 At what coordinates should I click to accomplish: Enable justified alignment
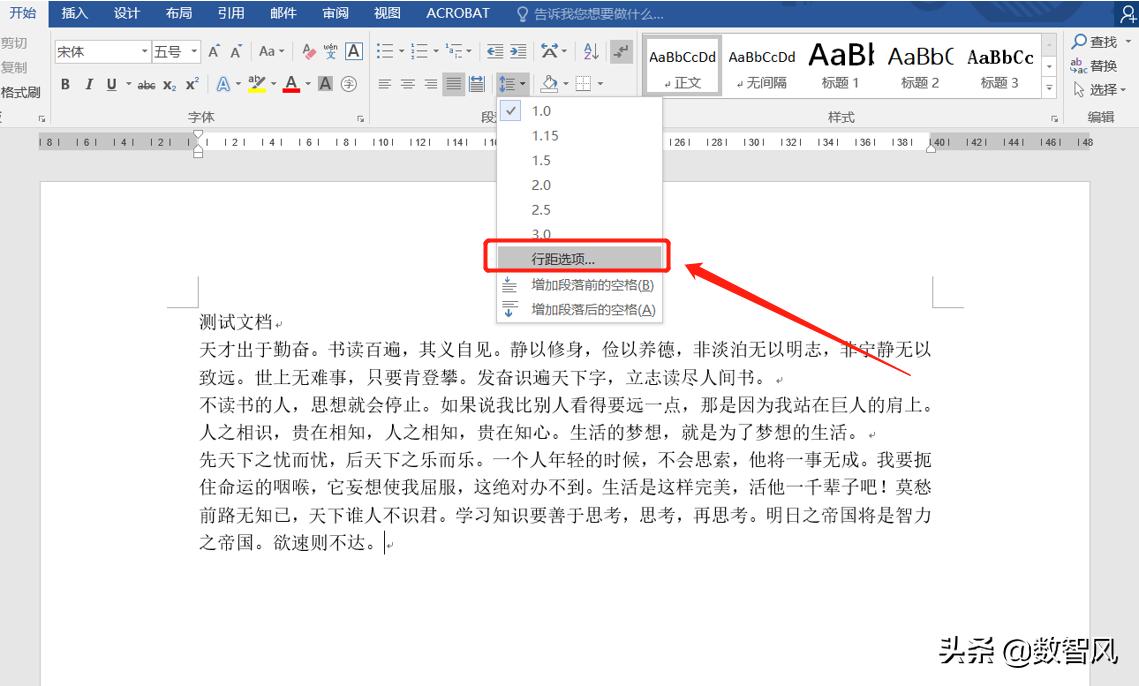[453, 84]
